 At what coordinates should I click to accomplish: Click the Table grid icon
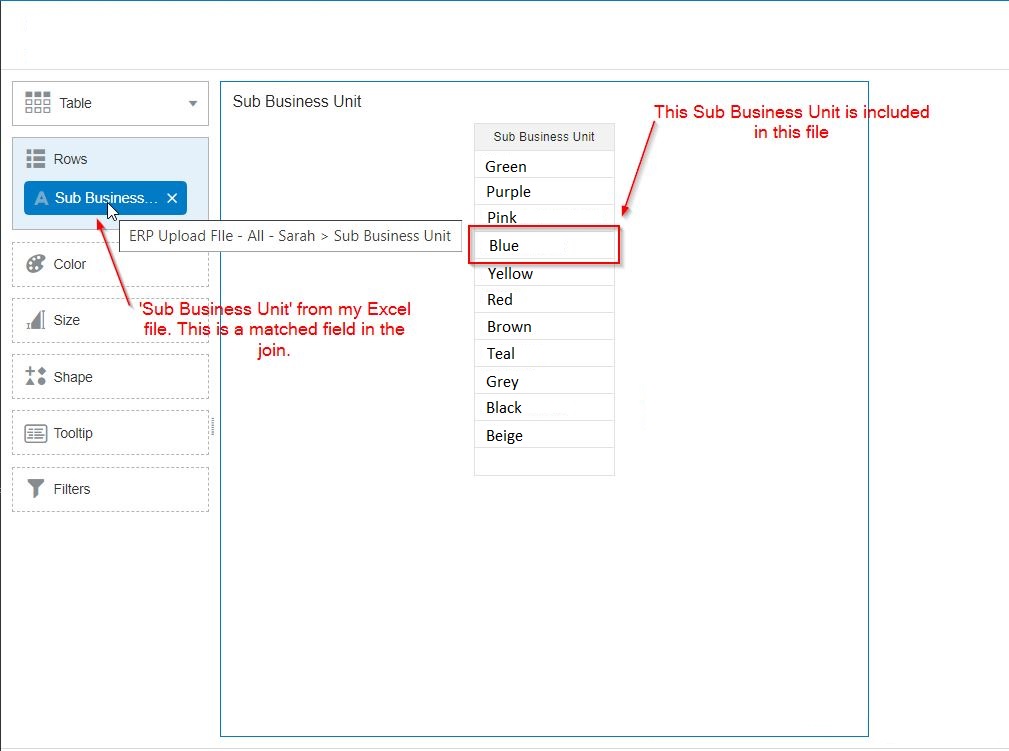[x=37, y=102]
